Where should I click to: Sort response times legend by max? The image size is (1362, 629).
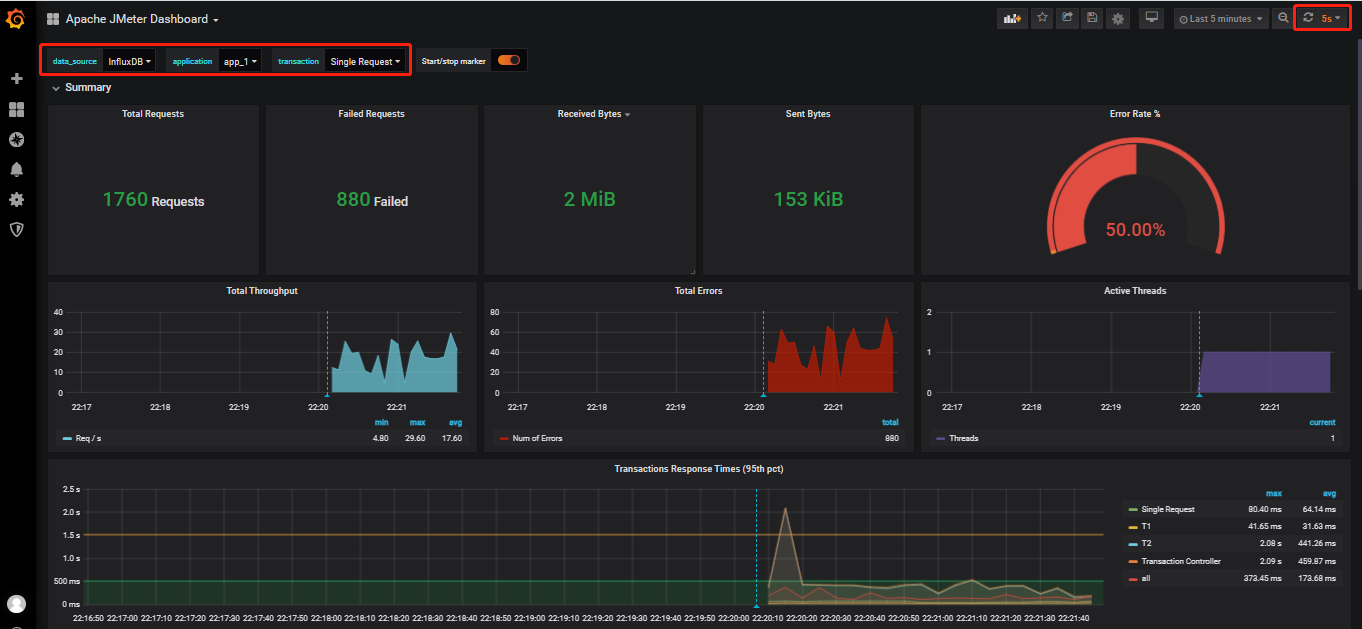(x=1273, y=493)
